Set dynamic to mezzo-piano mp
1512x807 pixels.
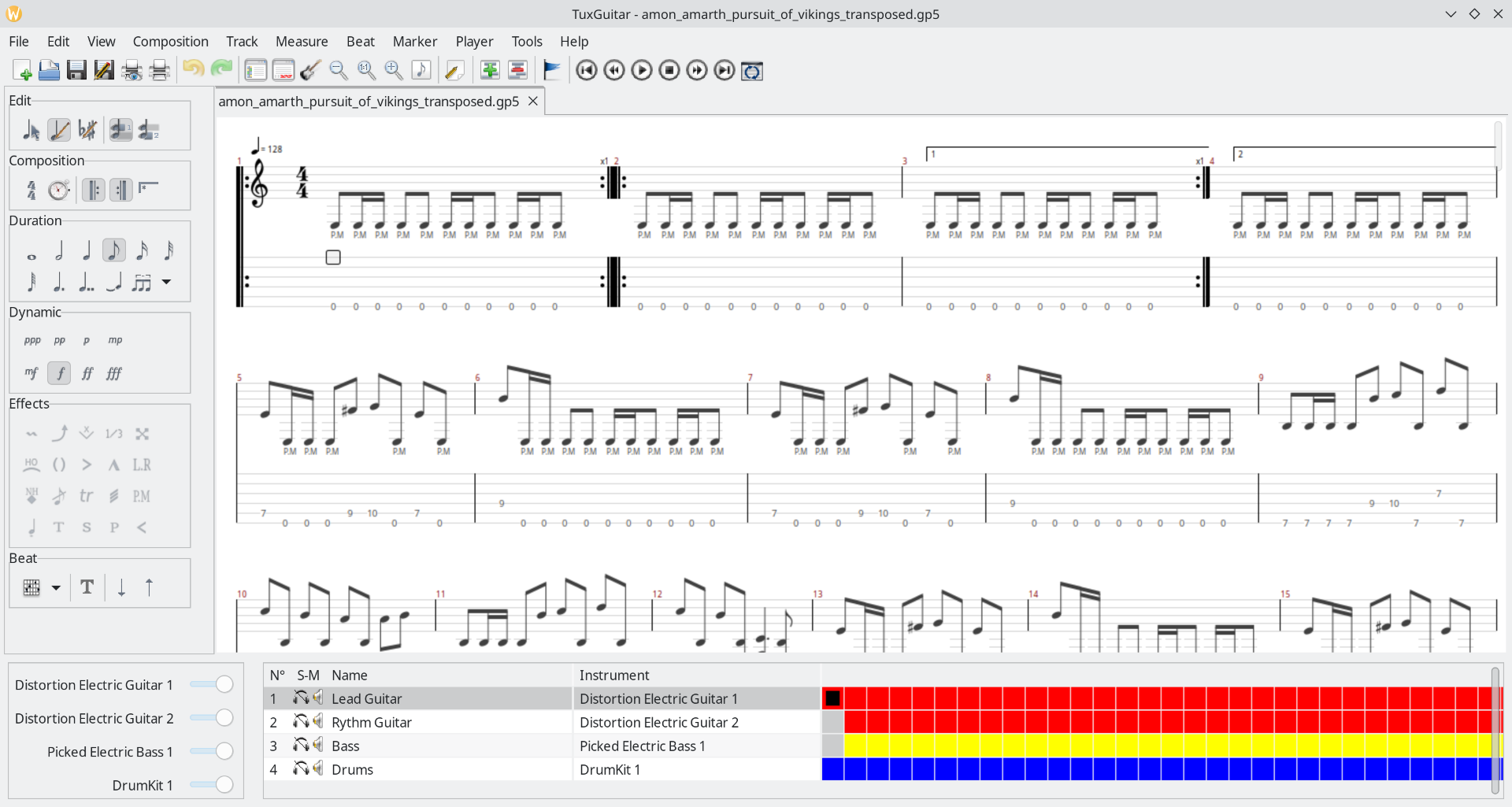point(115,340)
